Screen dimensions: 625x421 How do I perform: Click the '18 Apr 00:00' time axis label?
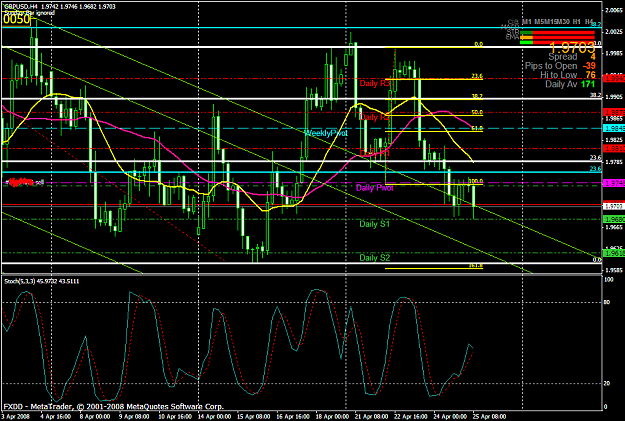(332, 417)
